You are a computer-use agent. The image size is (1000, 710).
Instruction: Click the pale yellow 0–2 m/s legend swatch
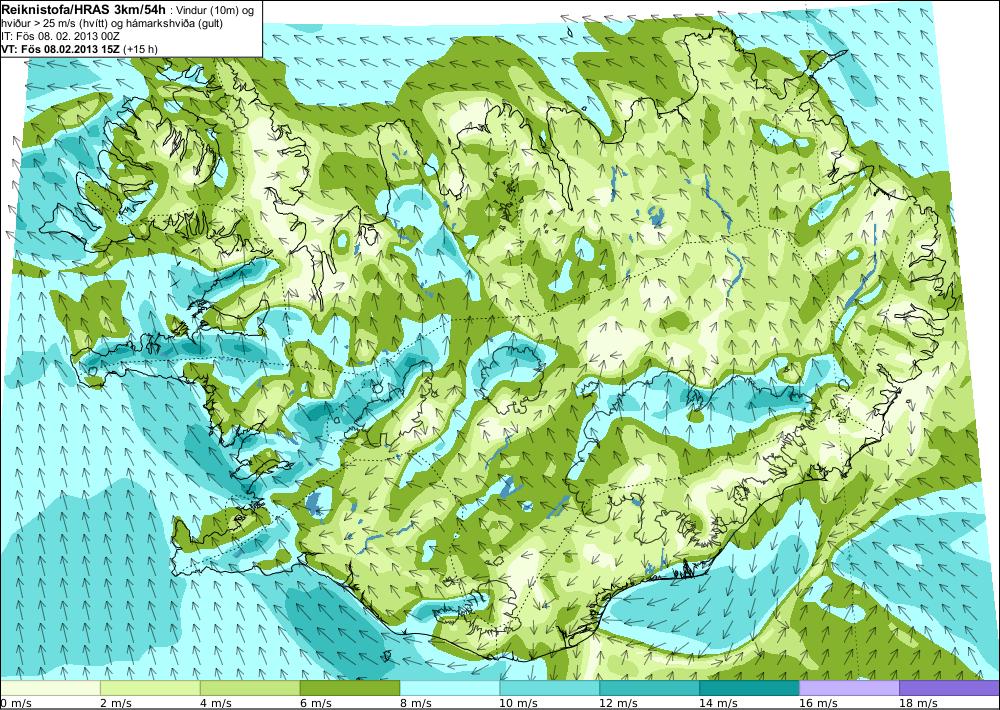pyautogui.click(x=50, y=688)
